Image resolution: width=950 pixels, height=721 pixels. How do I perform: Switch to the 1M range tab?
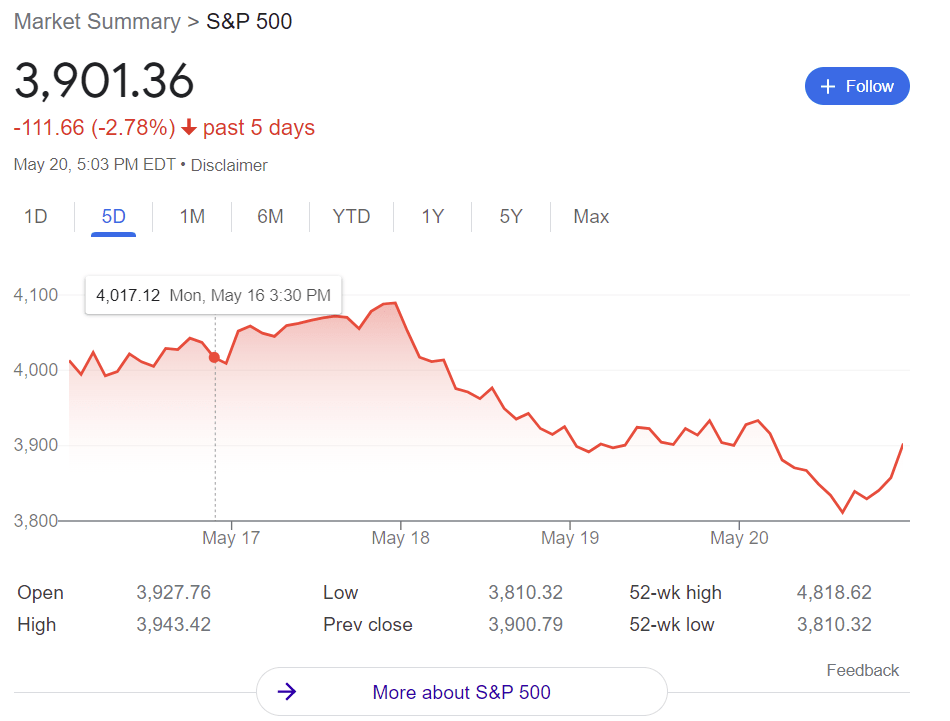tap(192, 217)
